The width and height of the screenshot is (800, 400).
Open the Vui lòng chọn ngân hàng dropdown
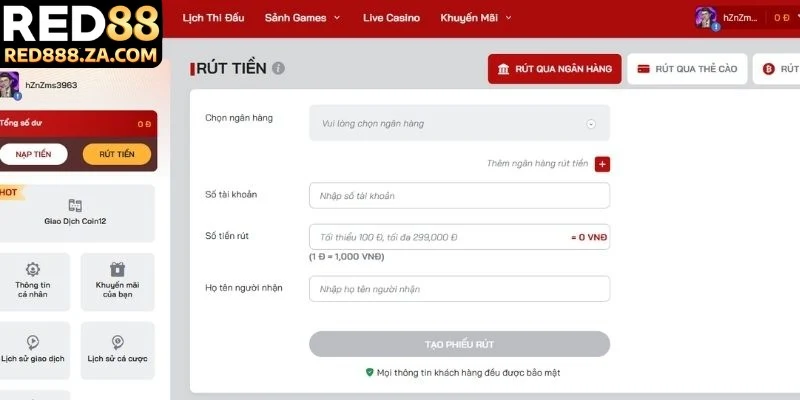pos(459,123)
